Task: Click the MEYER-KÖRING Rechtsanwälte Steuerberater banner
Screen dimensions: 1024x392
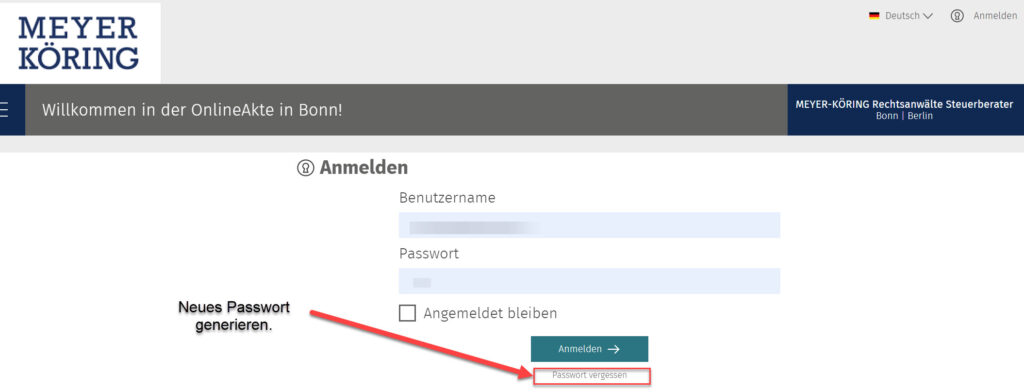Action: coord(905,110)
